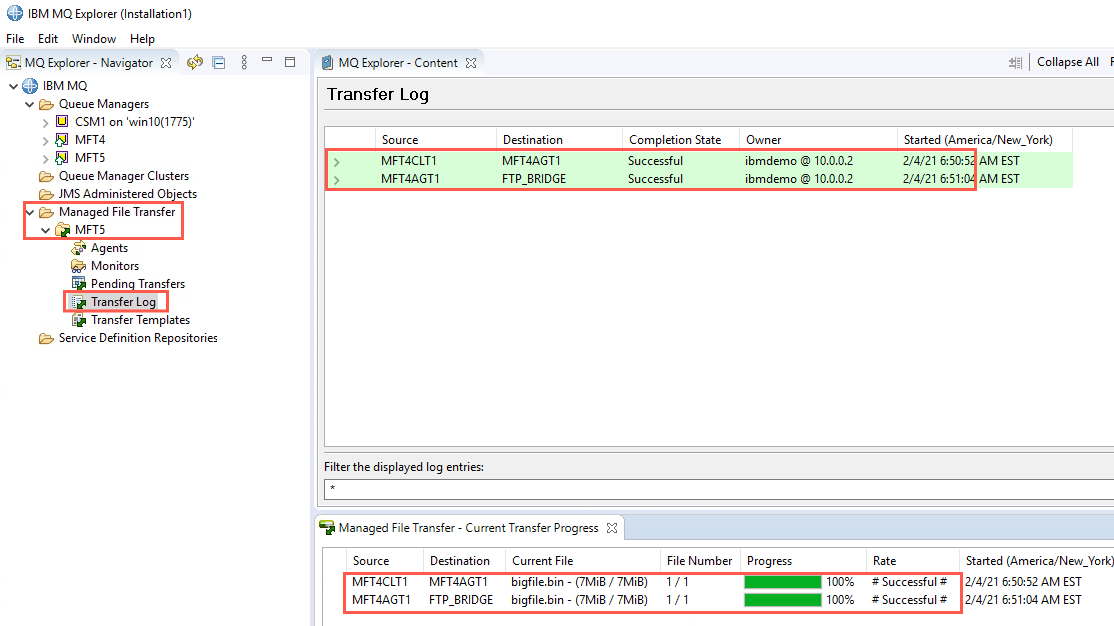Click the Queue Managers folder icon
Image resolution: width=1114 pixels, height=626 pixels.
(47, 104)
